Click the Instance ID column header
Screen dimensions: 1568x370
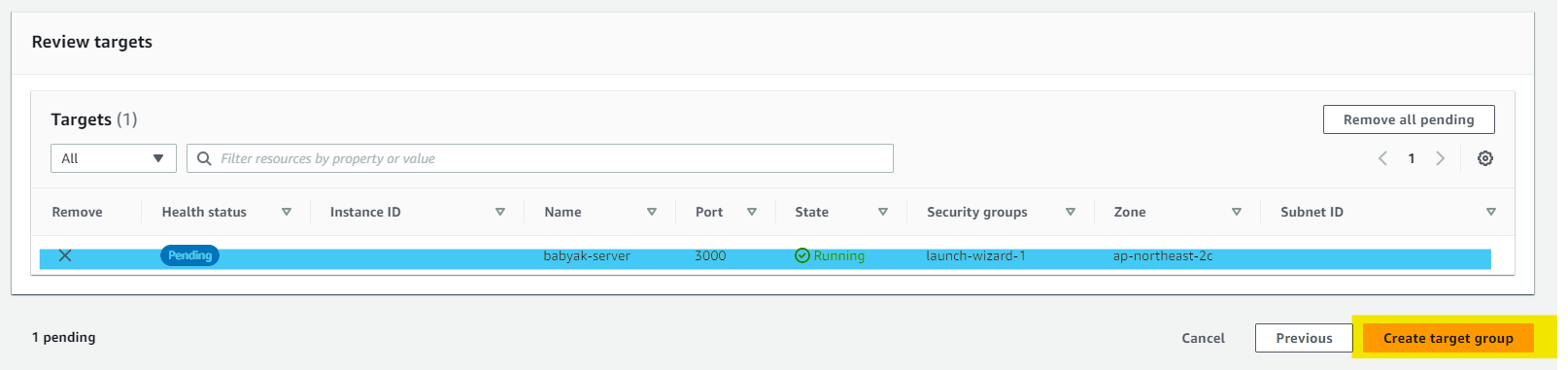(365, 212)
